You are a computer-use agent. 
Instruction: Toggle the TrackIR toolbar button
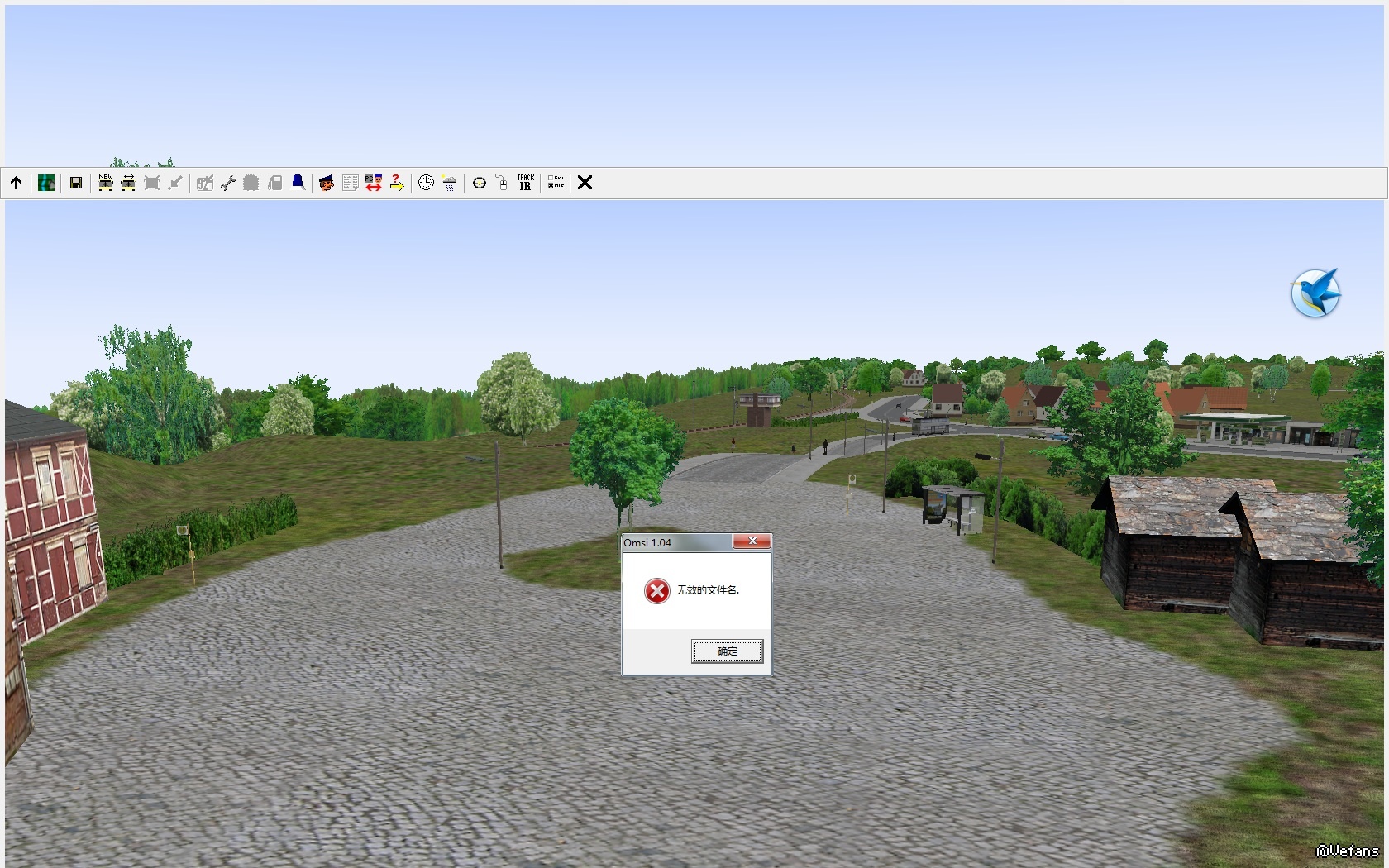[x=526, y=183]
